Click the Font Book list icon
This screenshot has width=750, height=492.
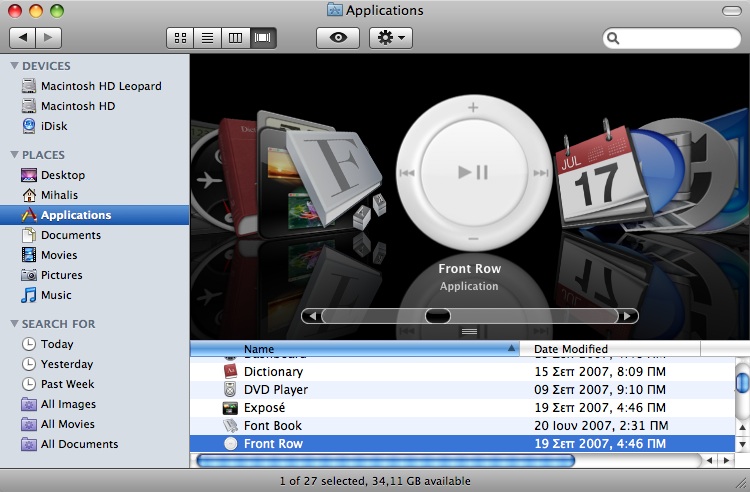click(x=230, y=426)
